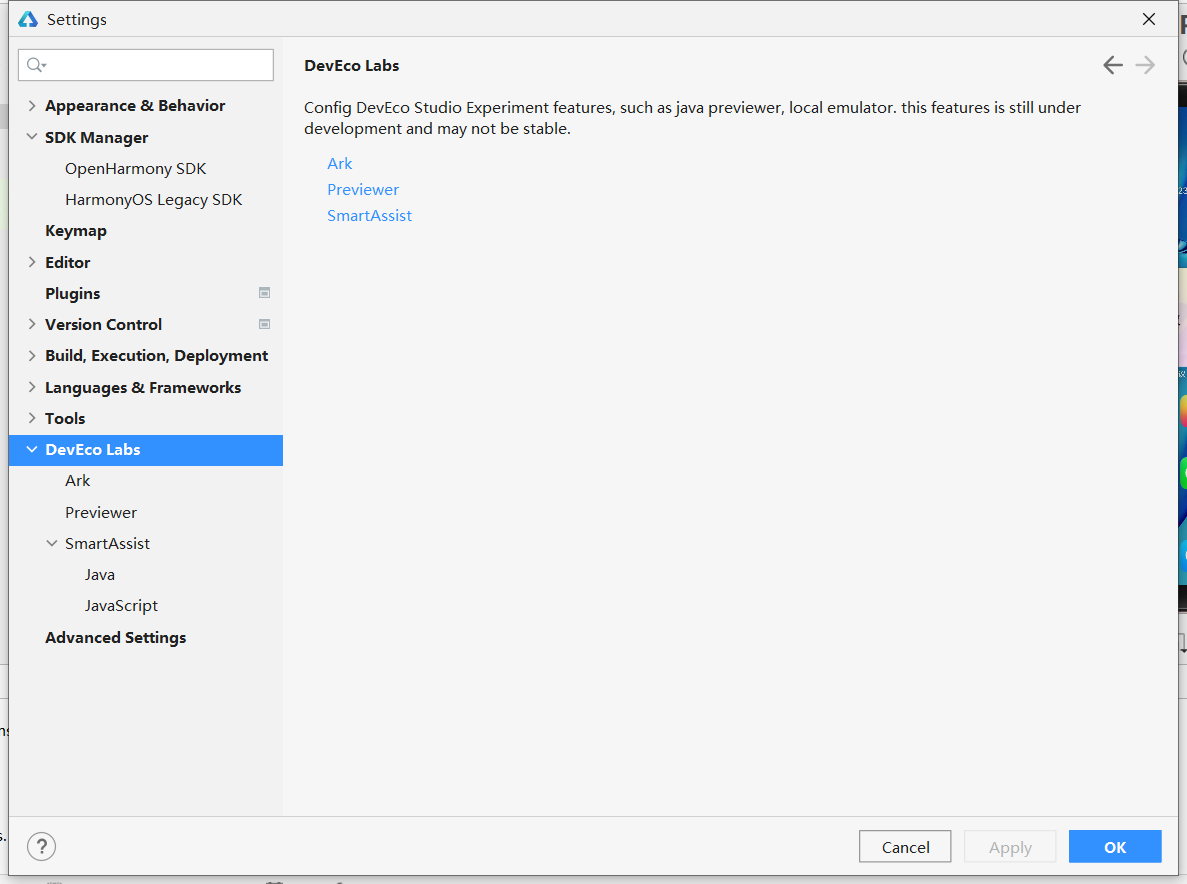Open Advanced Settings page
This screenshot has width=1187, height=884.
tap(116, 637)
